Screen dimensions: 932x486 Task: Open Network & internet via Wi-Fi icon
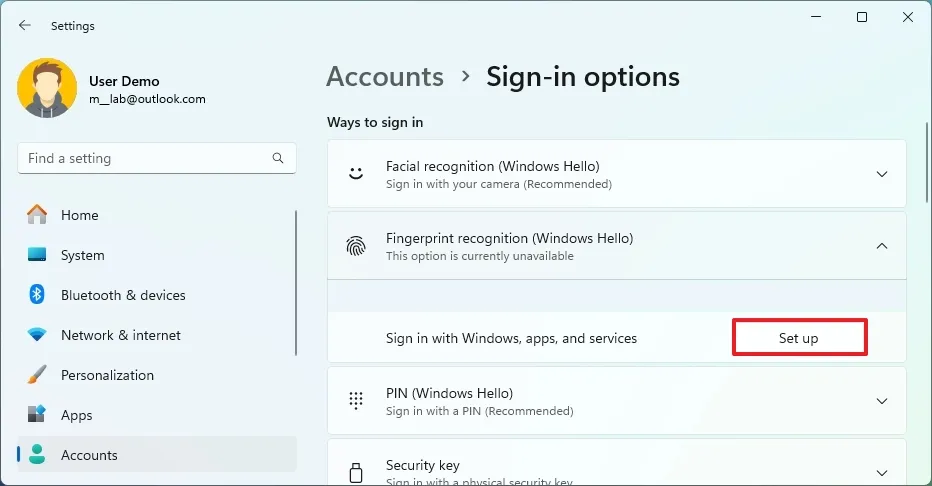tap(37, 335)
